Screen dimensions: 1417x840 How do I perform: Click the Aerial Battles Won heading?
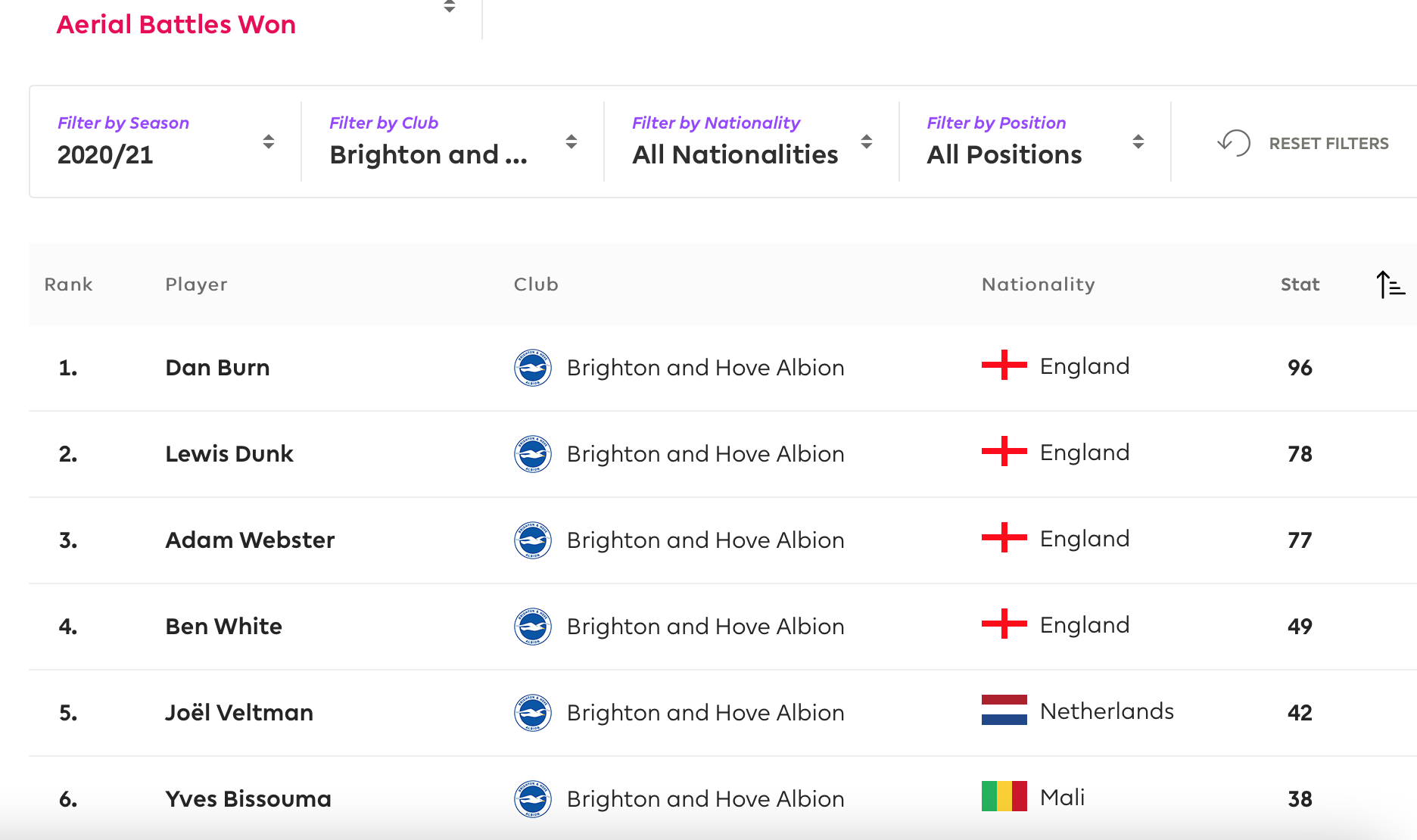[176, 24]
